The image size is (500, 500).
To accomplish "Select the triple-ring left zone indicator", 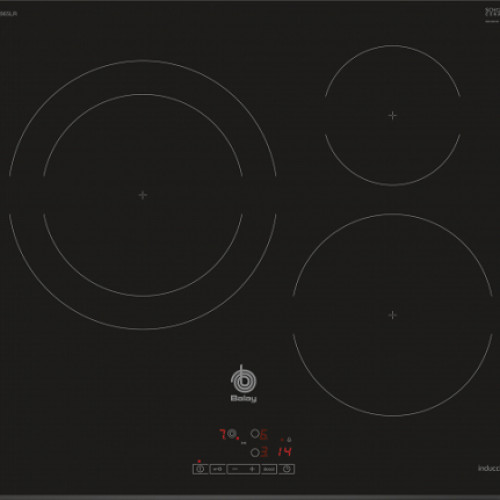I will [x=232, y=434].
